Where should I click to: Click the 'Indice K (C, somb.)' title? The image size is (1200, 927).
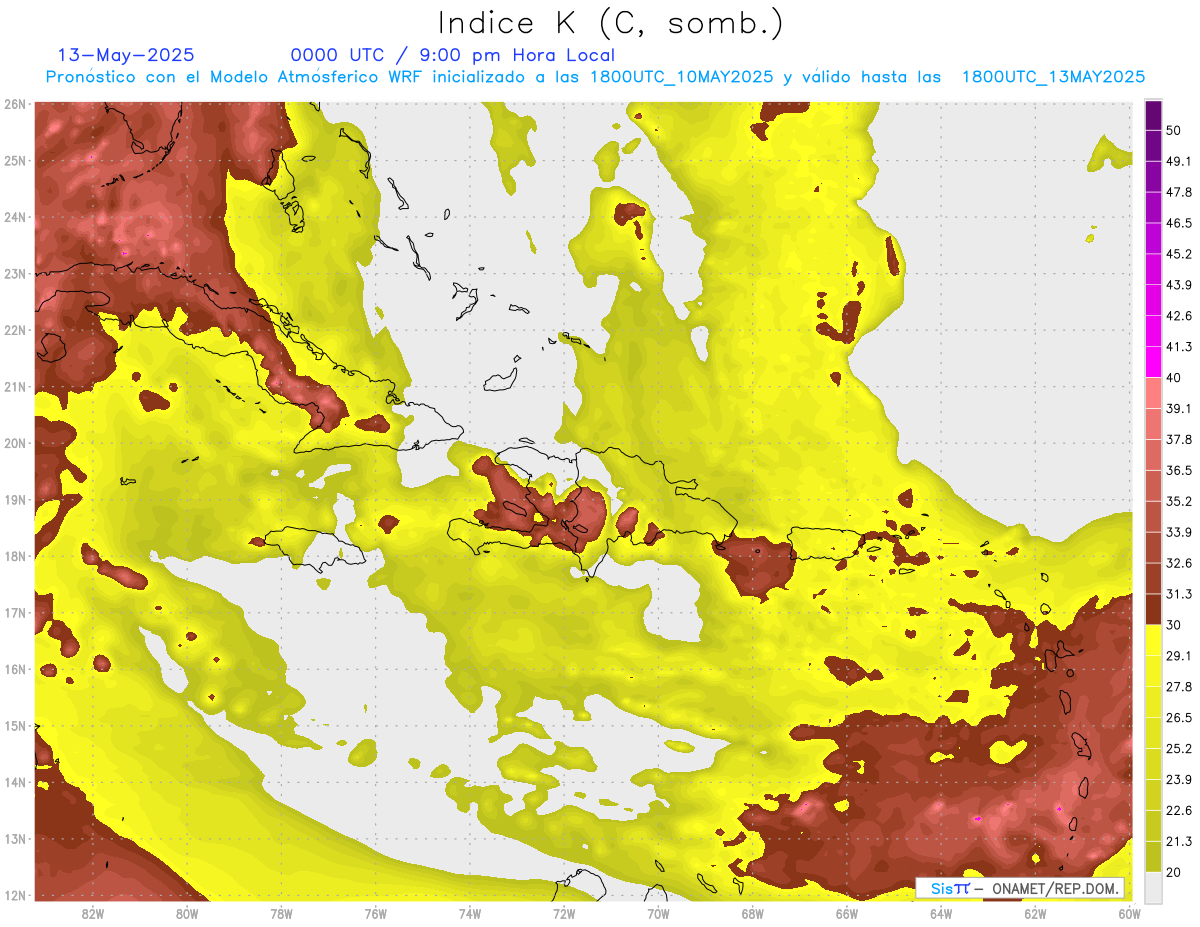tap(611, 23)
